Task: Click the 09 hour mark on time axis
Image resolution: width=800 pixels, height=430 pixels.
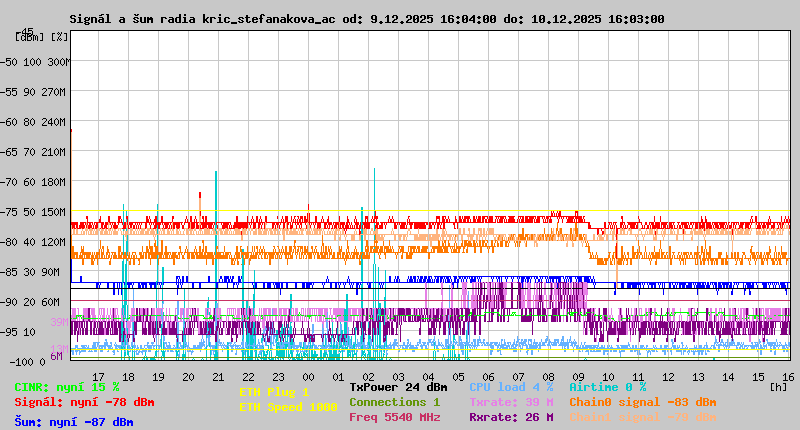Action: [579, 377]
